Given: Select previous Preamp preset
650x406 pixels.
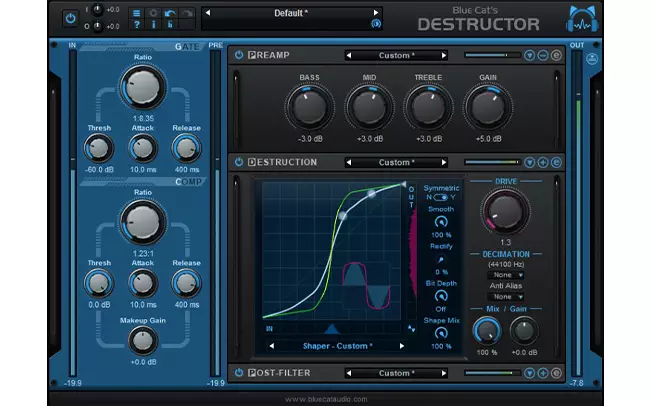Looking at the screenshot, I should 349,55.
